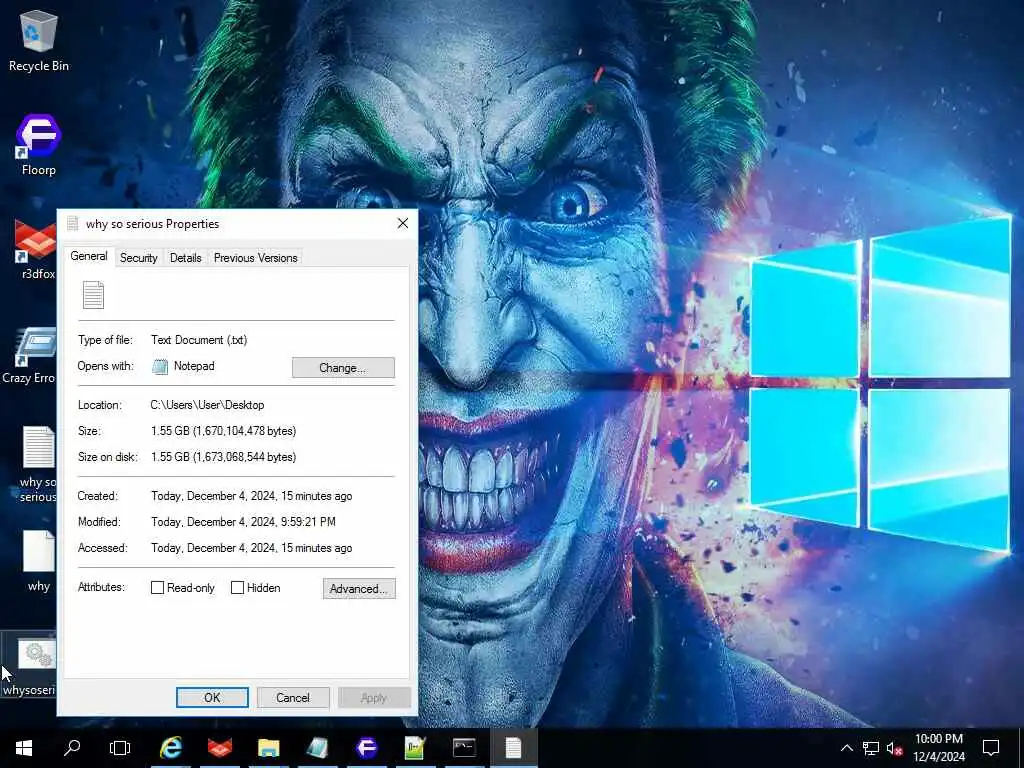Screen dimensions: 1024x768
Task: Switch to the Notepad taskbar icon
Action: [x=317, y=748]
